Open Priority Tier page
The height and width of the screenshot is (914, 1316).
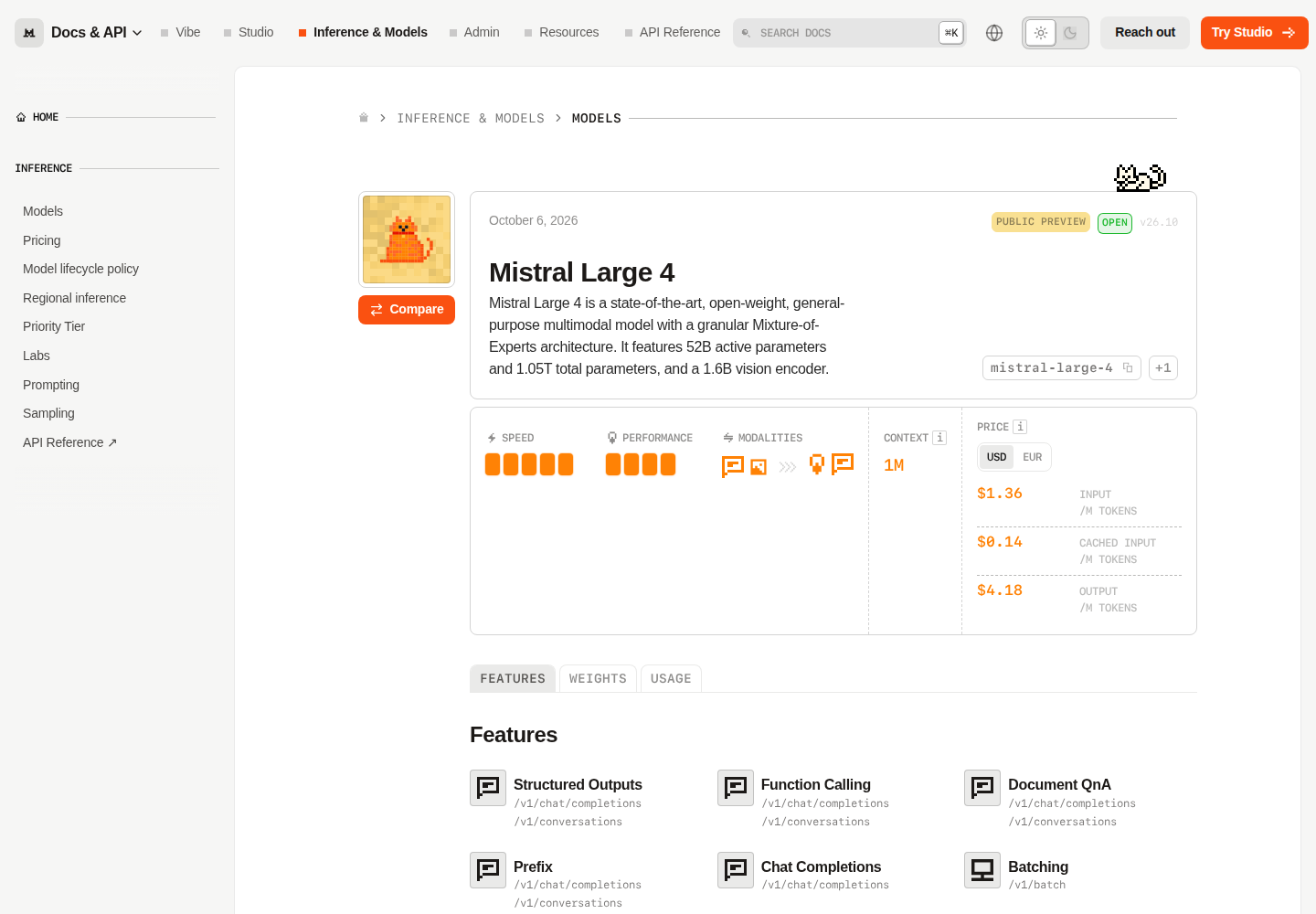point(54,326)
